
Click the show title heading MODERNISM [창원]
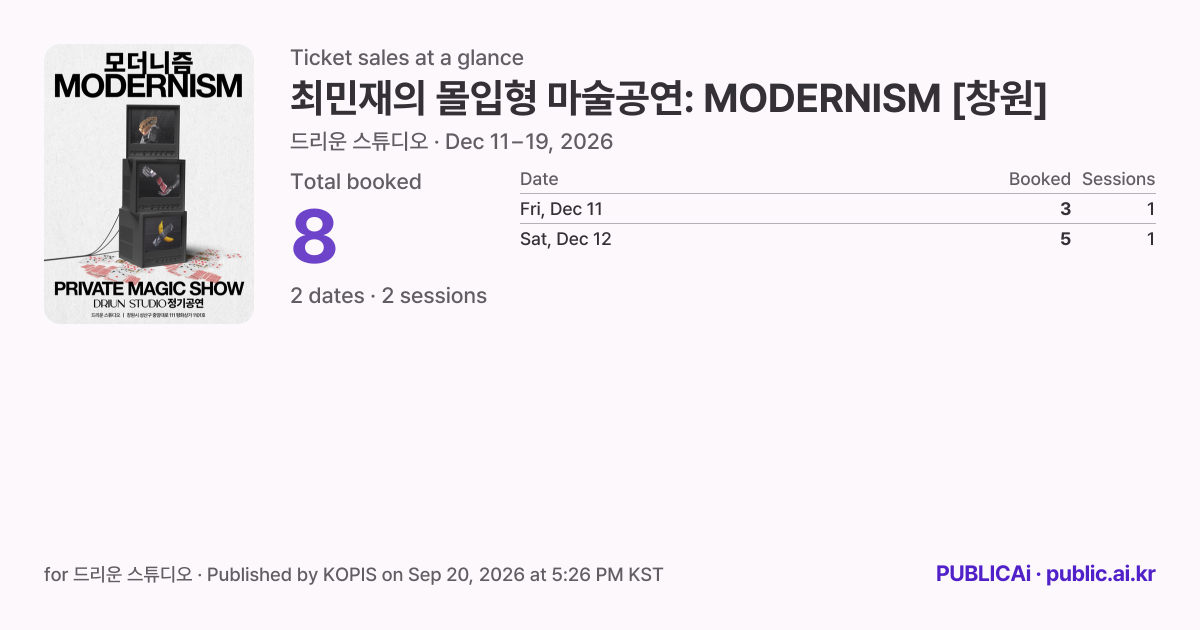[x=668, y=99]
